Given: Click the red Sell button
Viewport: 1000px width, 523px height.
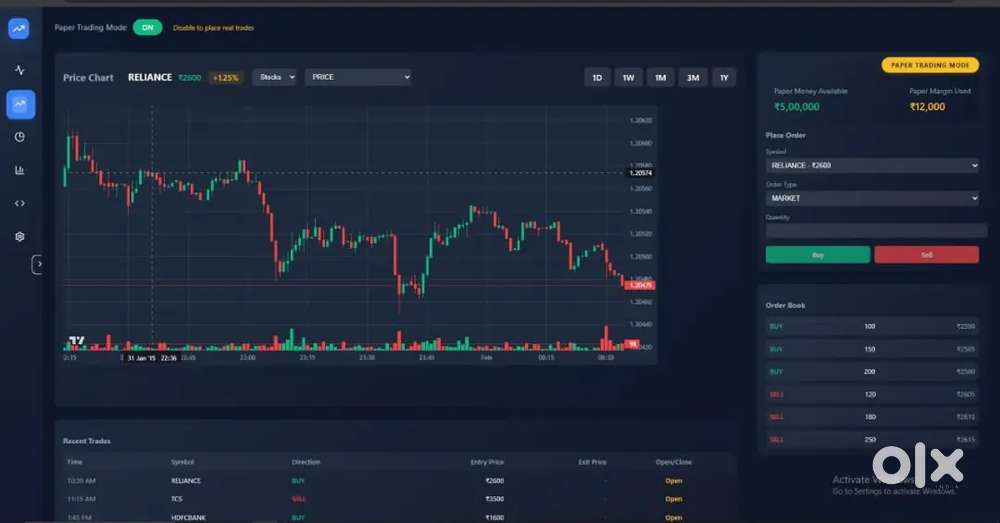Looking at the screenshot, I should (927, 254).
